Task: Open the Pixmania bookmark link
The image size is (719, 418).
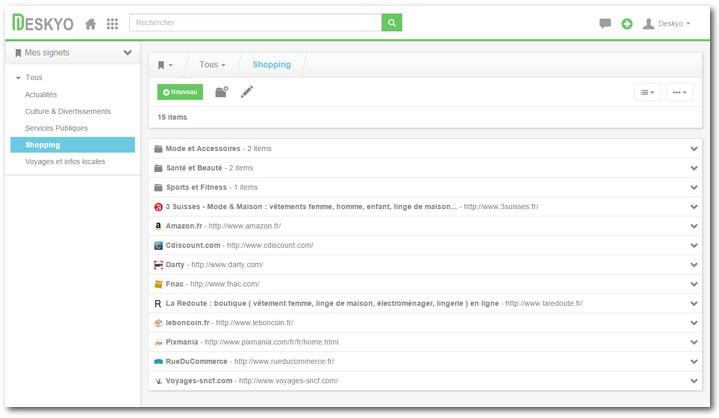Action: [182, 342]
